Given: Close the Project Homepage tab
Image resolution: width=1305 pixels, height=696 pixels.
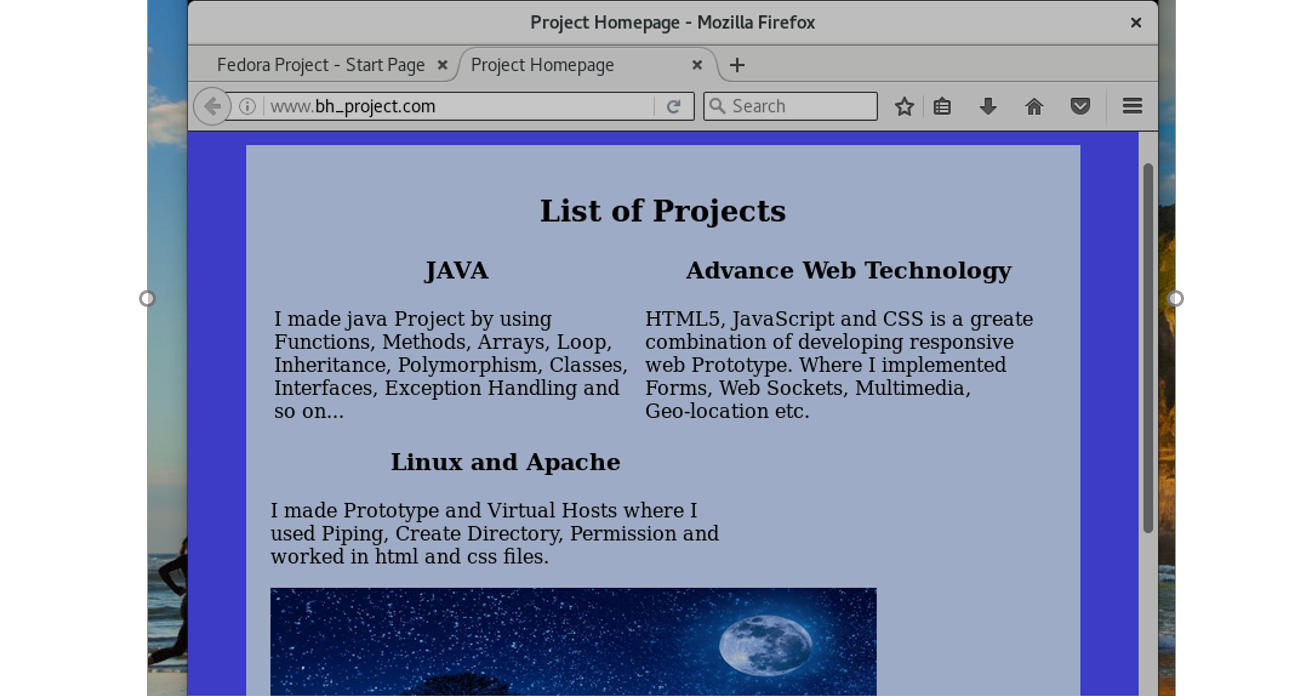Looking at the screenshot, I should click(x=697, y=65).
